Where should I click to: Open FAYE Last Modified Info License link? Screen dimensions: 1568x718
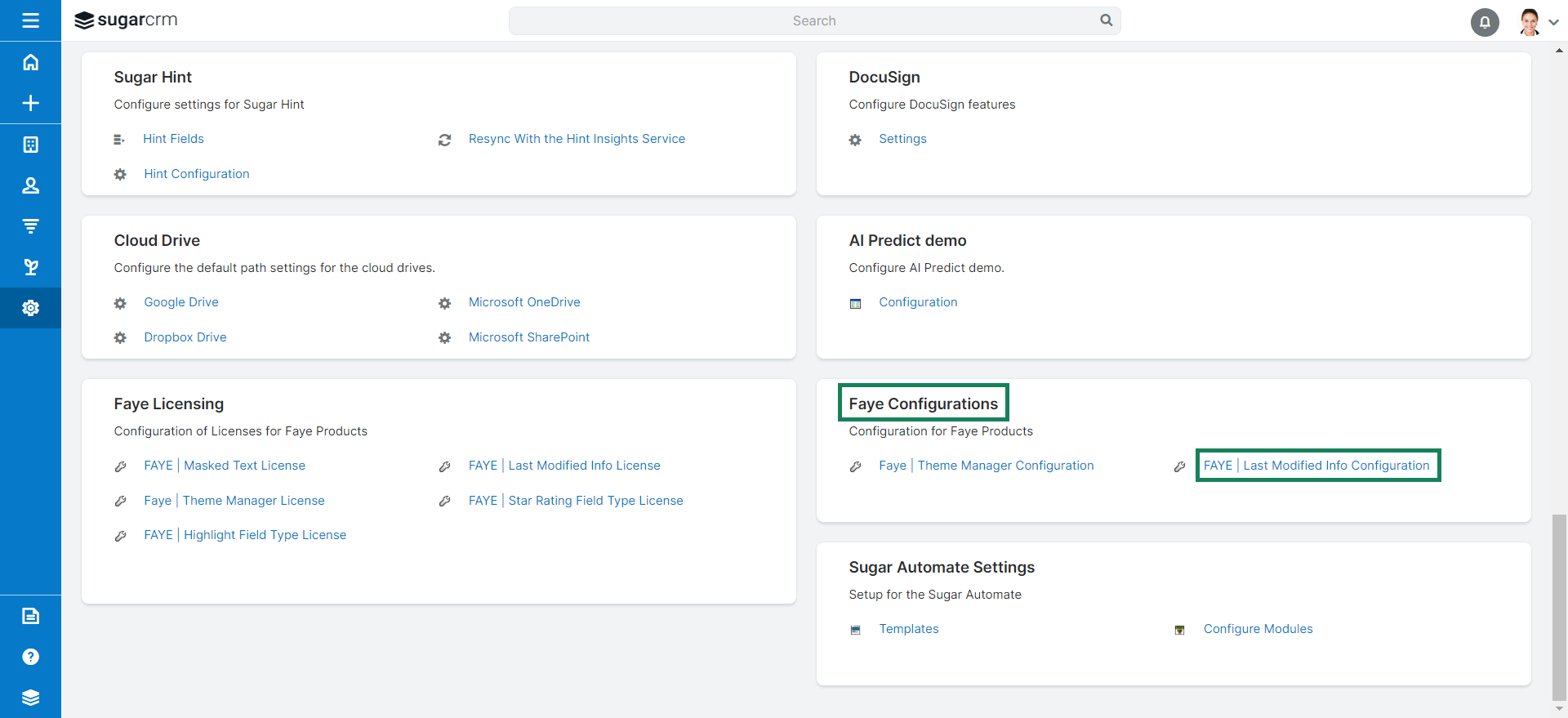(564, 466)
